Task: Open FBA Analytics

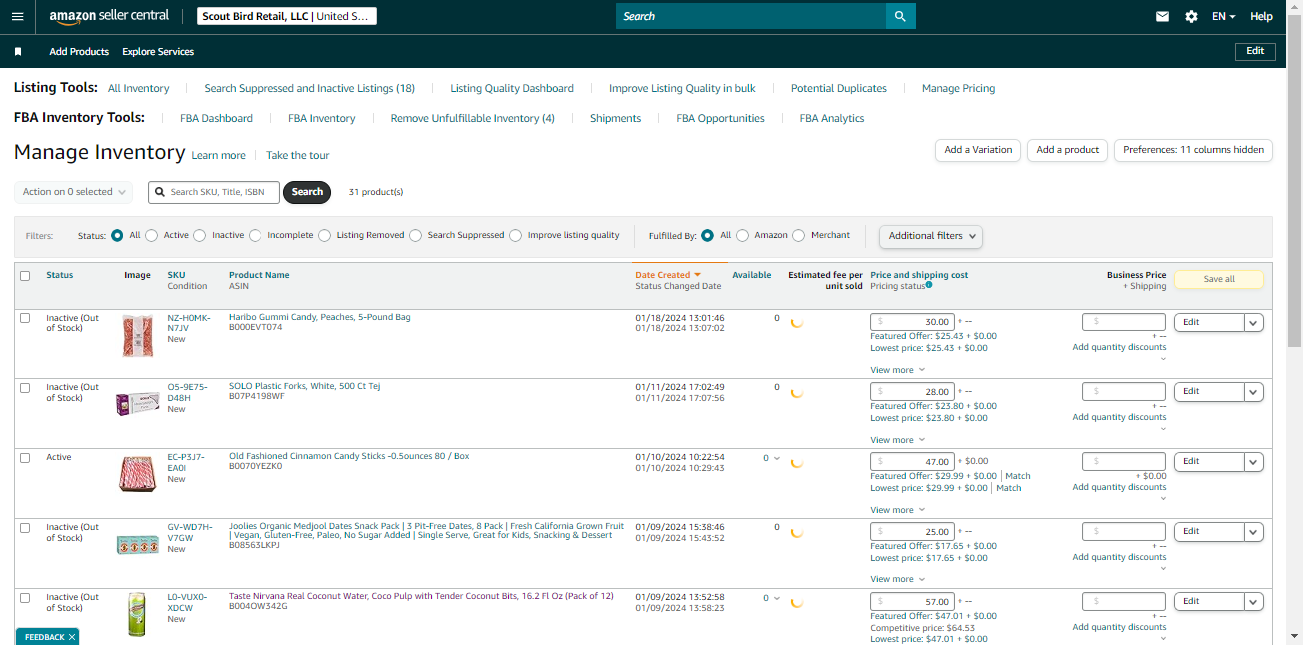Action: click(x=832, y=118)
